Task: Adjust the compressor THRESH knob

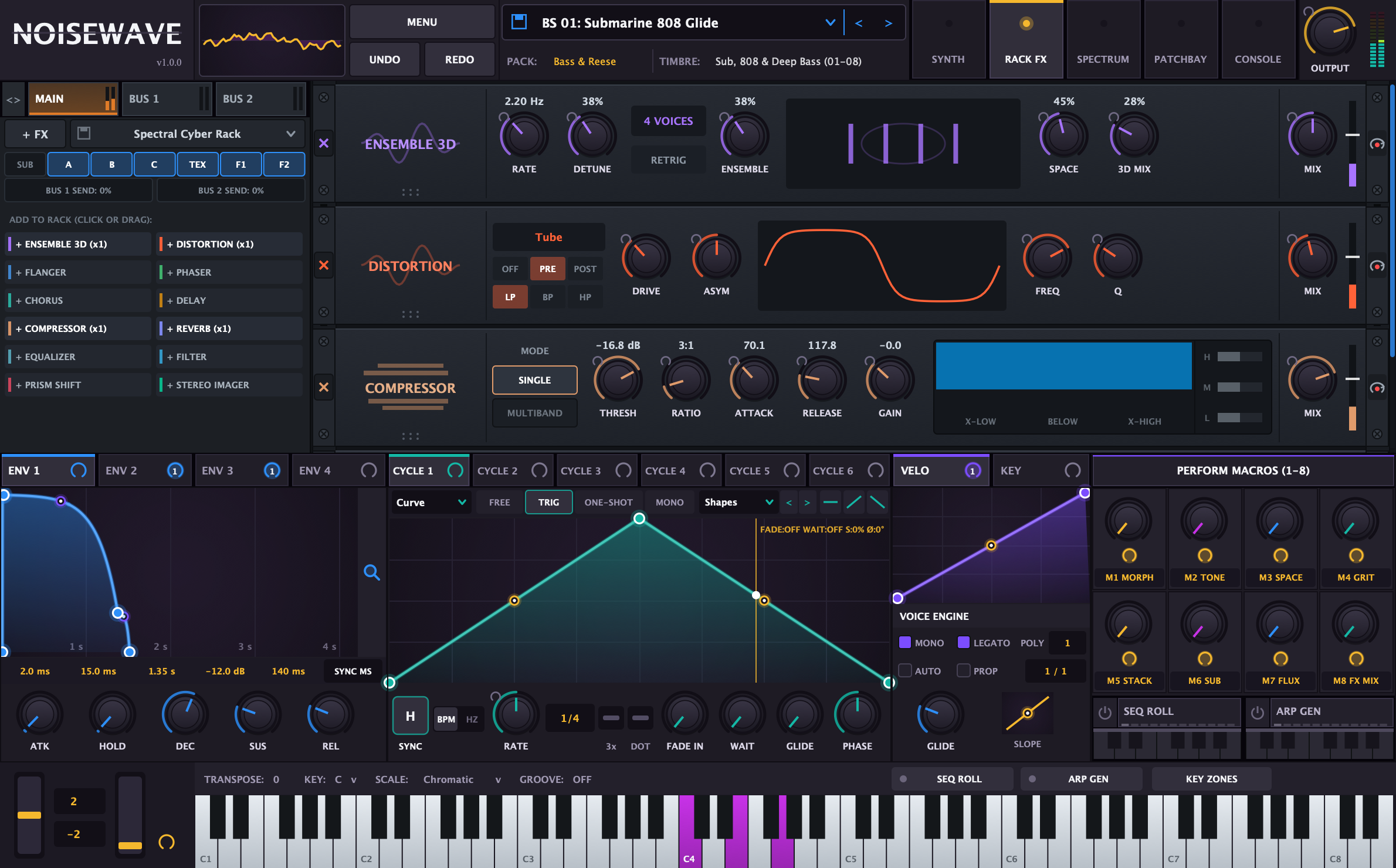Action: [x=618, y=379]
